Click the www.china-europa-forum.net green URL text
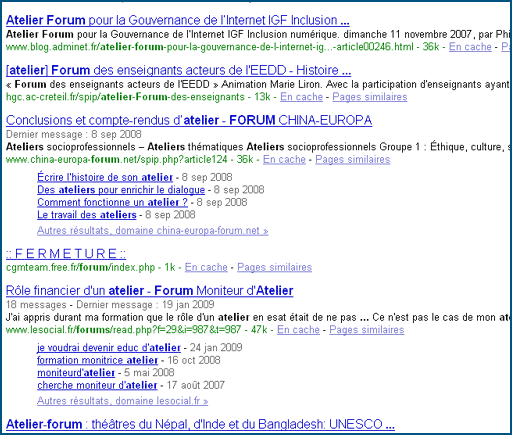Viewport: 512px width, 435px height. point(117,159)
